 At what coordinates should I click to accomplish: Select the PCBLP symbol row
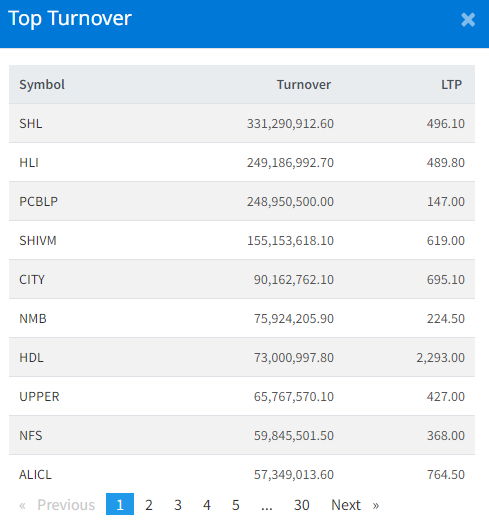coord(242,201)
